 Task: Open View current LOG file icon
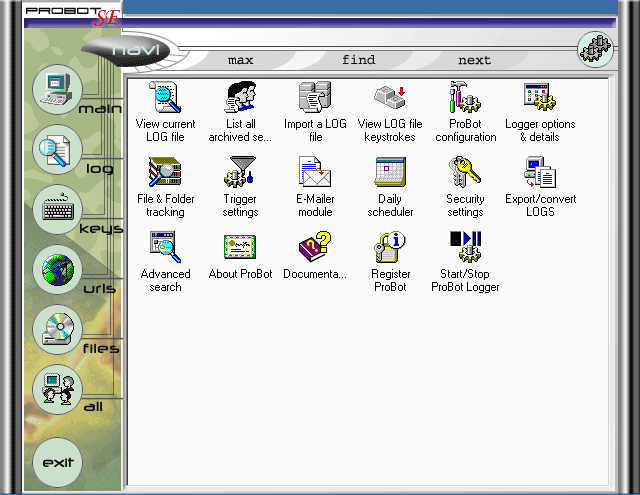[165, 97]
